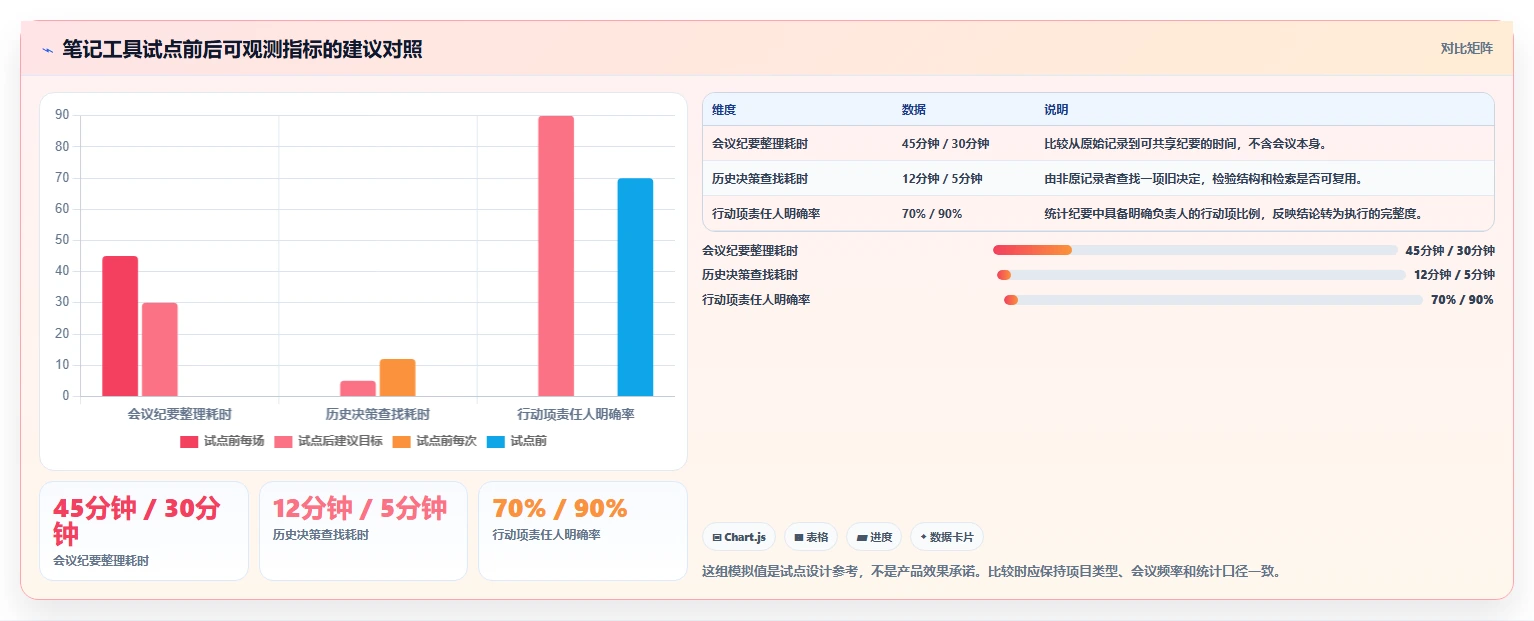
Task: Click the 会议纪要整理耗时 label left of progress bar
Action: point(750,250)
